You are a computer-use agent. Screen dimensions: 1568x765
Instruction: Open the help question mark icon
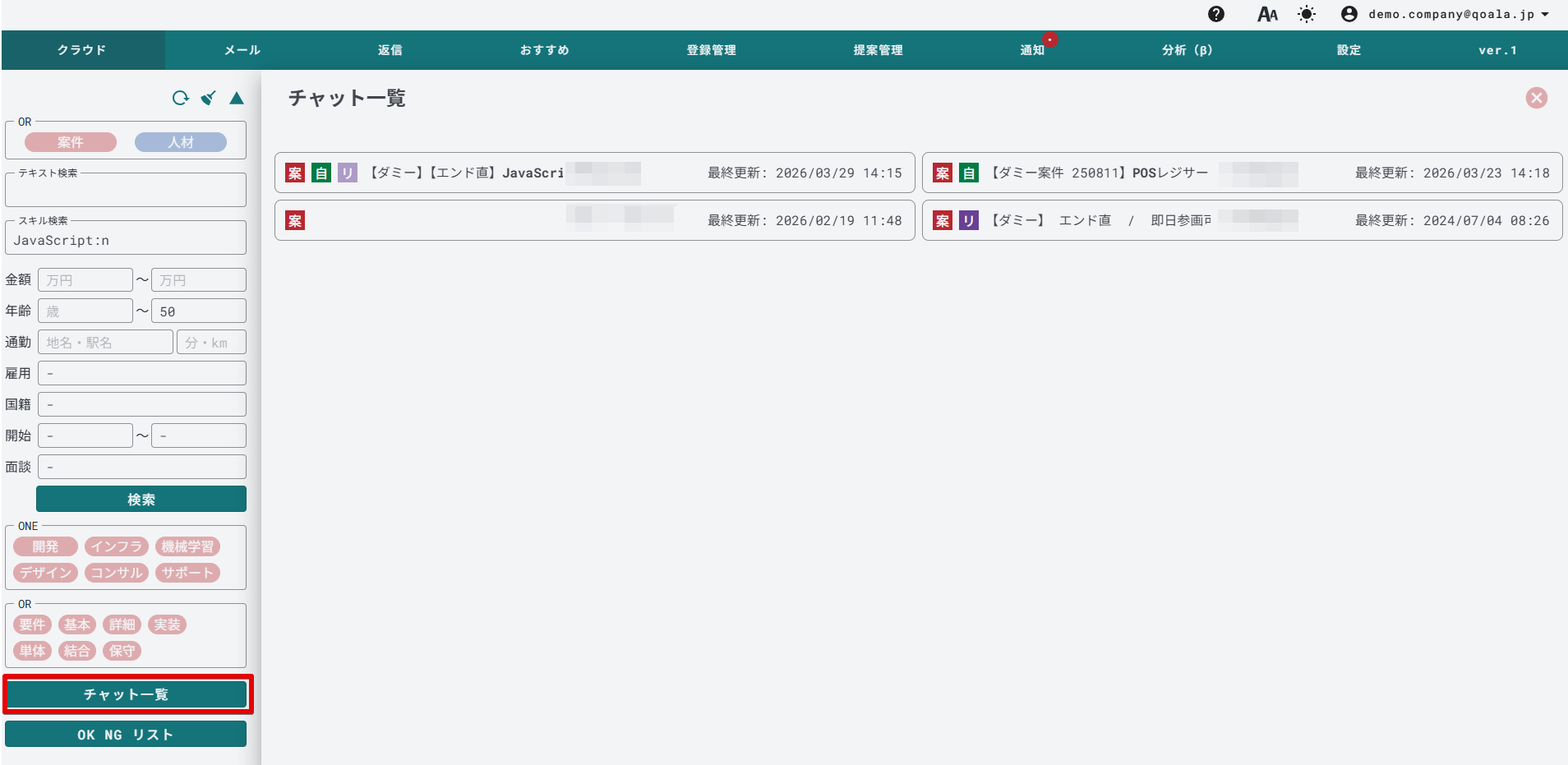pos(1216,14)
